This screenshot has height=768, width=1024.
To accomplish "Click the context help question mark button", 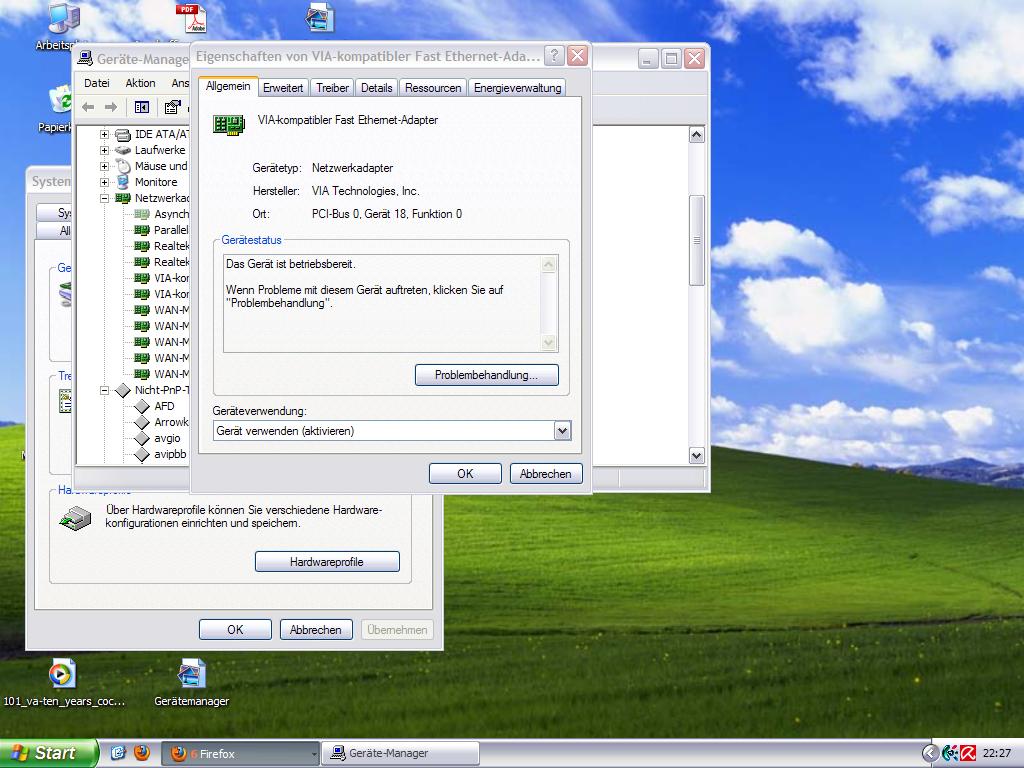I will (554, 56).
